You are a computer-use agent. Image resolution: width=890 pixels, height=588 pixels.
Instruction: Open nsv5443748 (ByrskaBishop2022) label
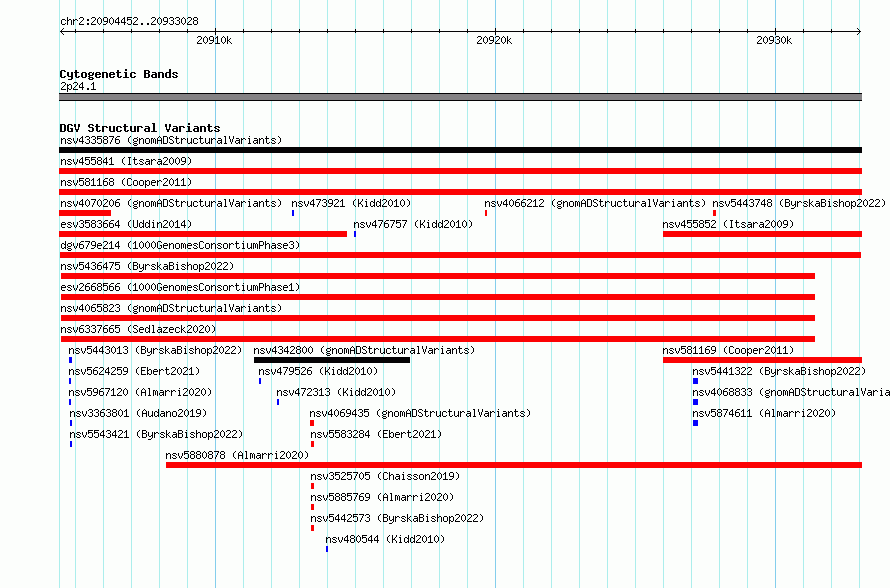[x=799, y=203]
